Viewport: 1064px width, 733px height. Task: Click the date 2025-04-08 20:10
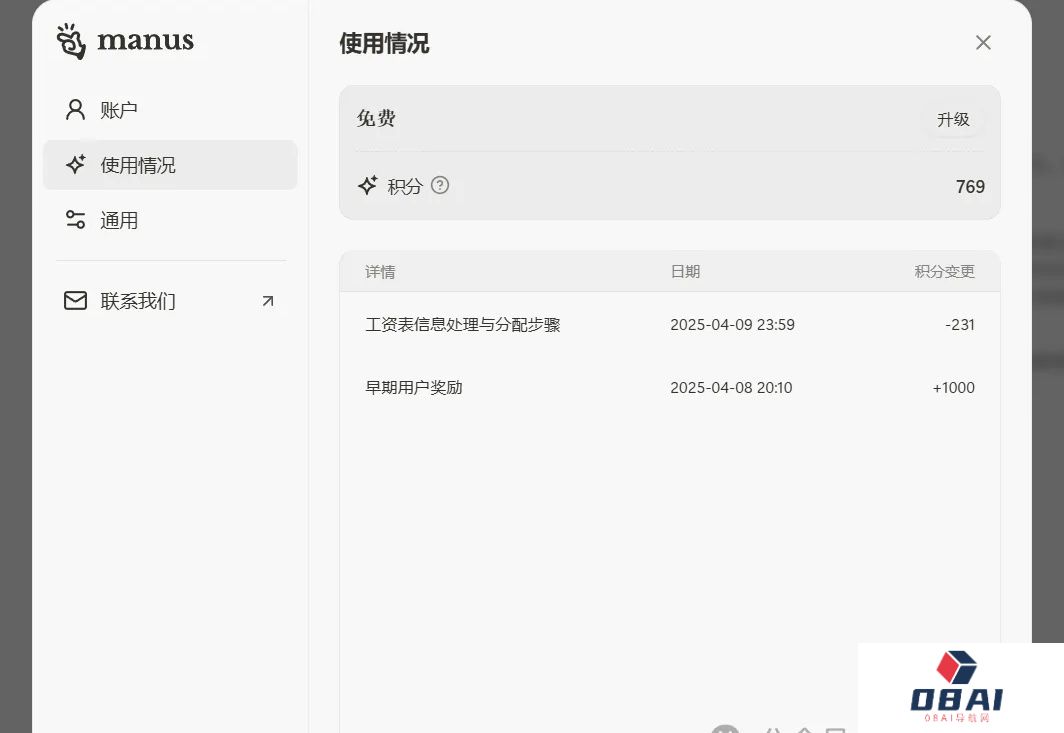[x=732, y=388]
